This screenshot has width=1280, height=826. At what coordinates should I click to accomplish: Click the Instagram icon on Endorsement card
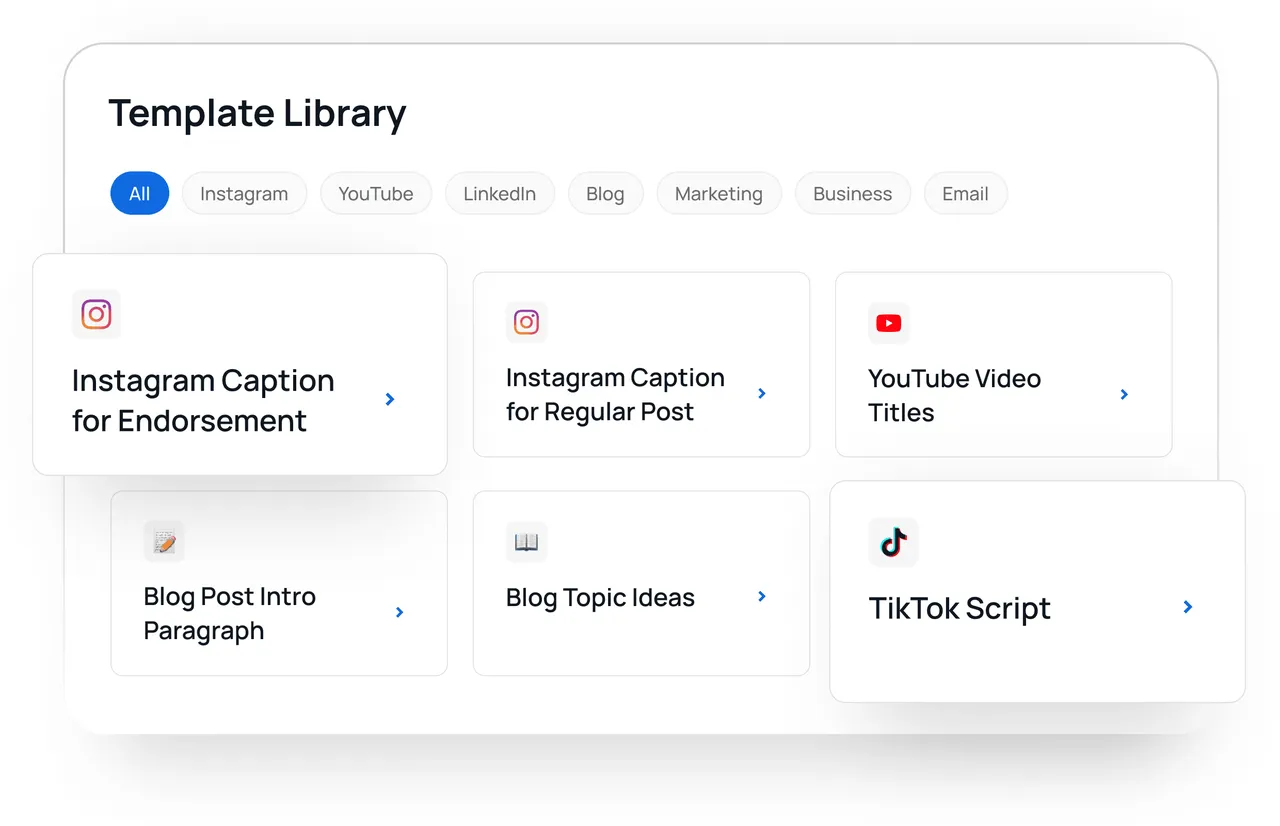click(96, 314)
